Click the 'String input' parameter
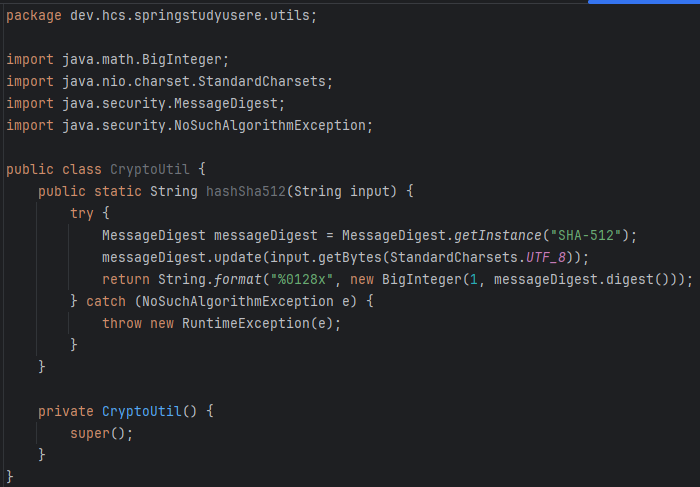This screenshot has width=700, height=487. pyautogui.click(x=342, y=191)
